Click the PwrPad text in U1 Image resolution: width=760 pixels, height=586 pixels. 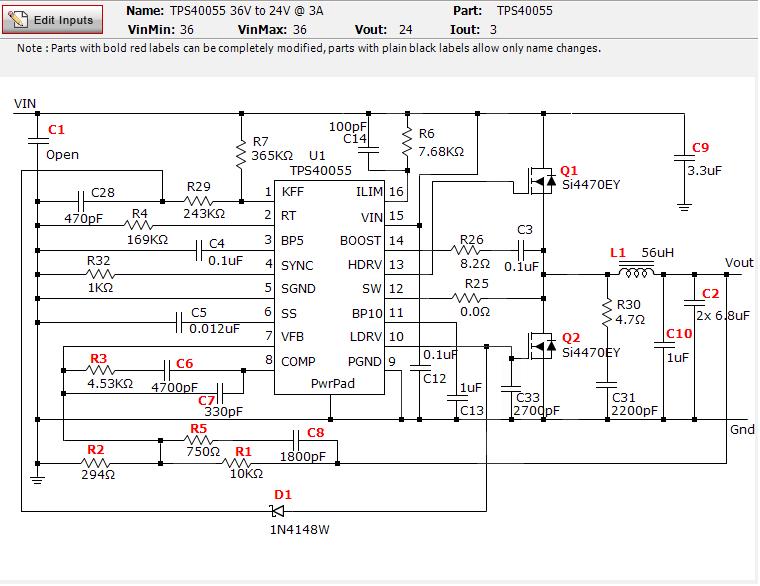click(332, 383)
